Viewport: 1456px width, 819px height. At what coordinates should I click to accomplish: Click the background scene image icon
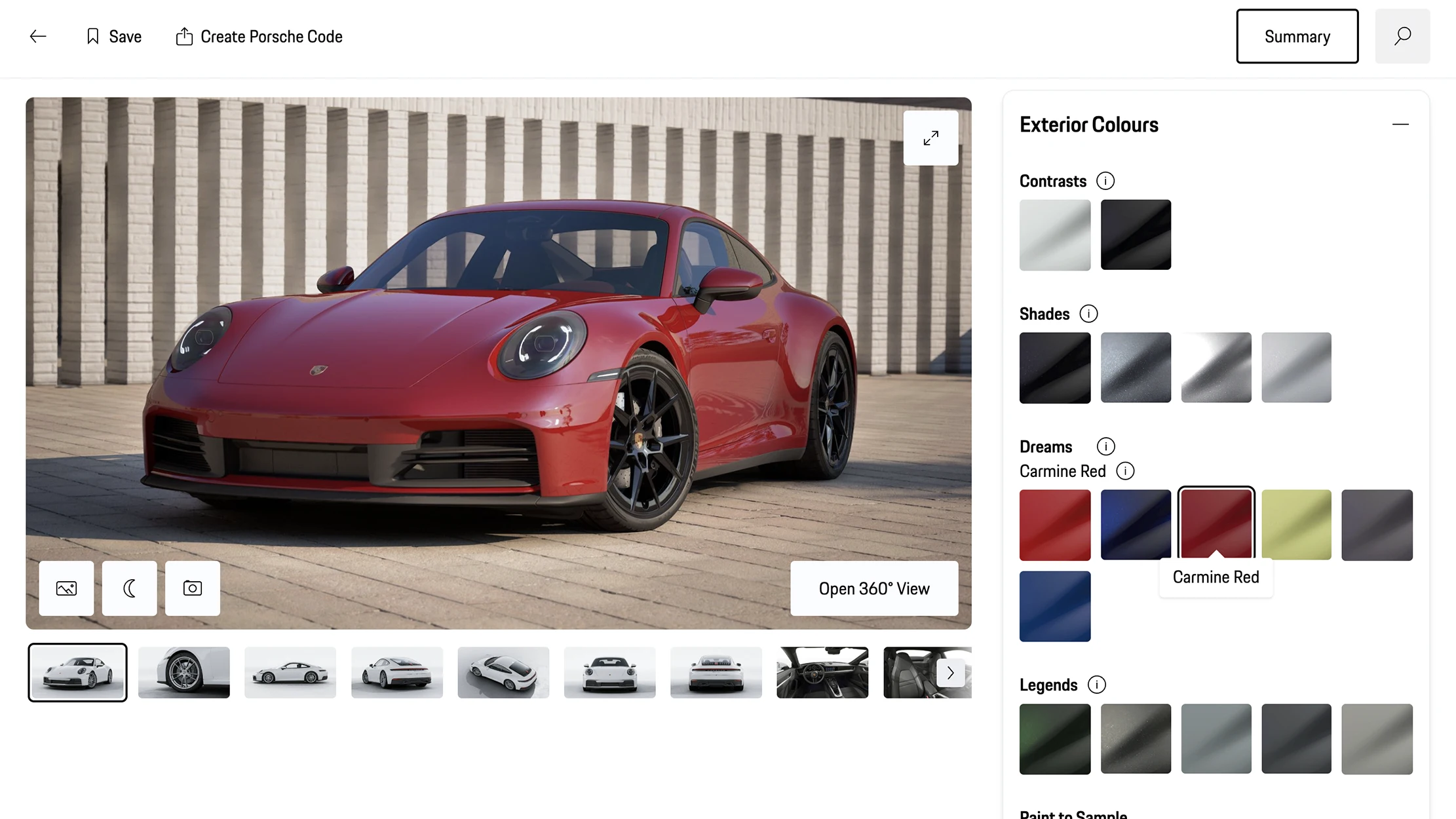[66, 588]
